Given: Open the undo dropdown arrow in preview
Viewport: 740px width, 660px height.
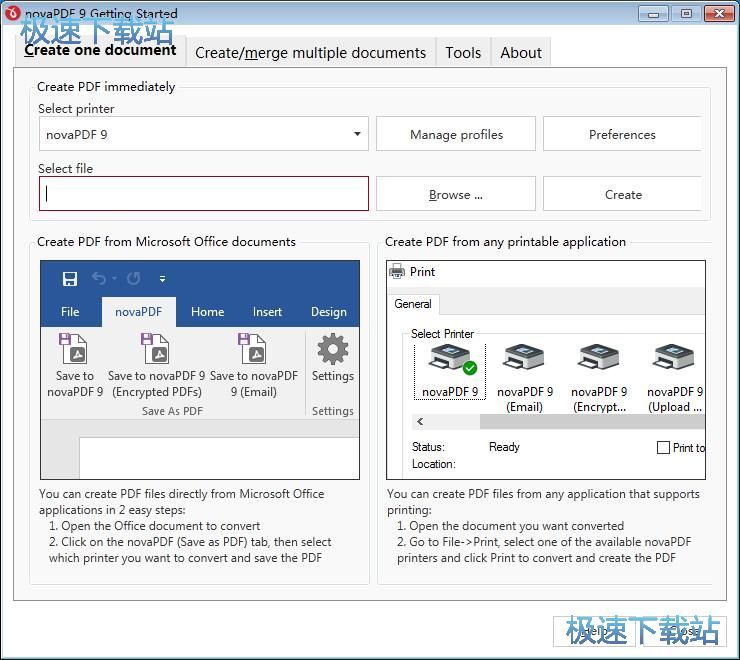Looking at the screenshot, I should click(114, 279).
